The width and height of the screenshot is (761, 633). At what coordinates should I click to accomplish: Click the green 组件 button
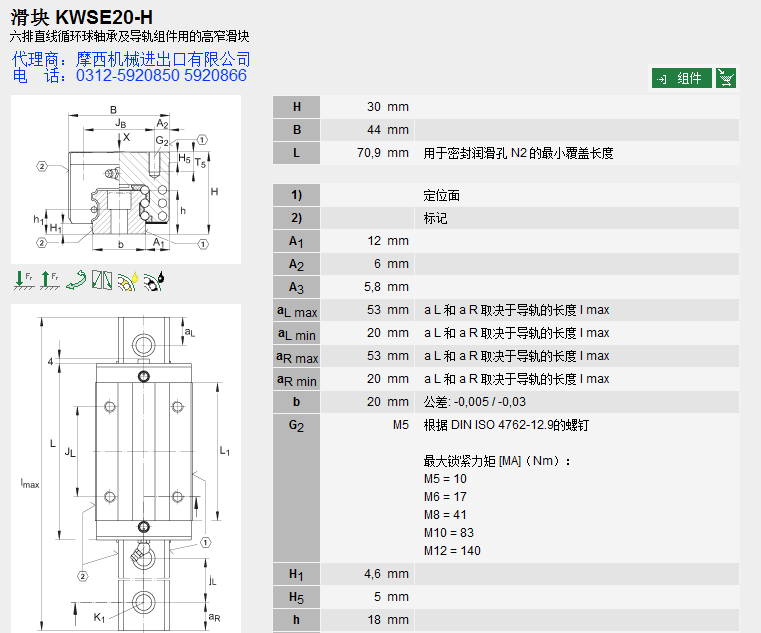(682, 78)
